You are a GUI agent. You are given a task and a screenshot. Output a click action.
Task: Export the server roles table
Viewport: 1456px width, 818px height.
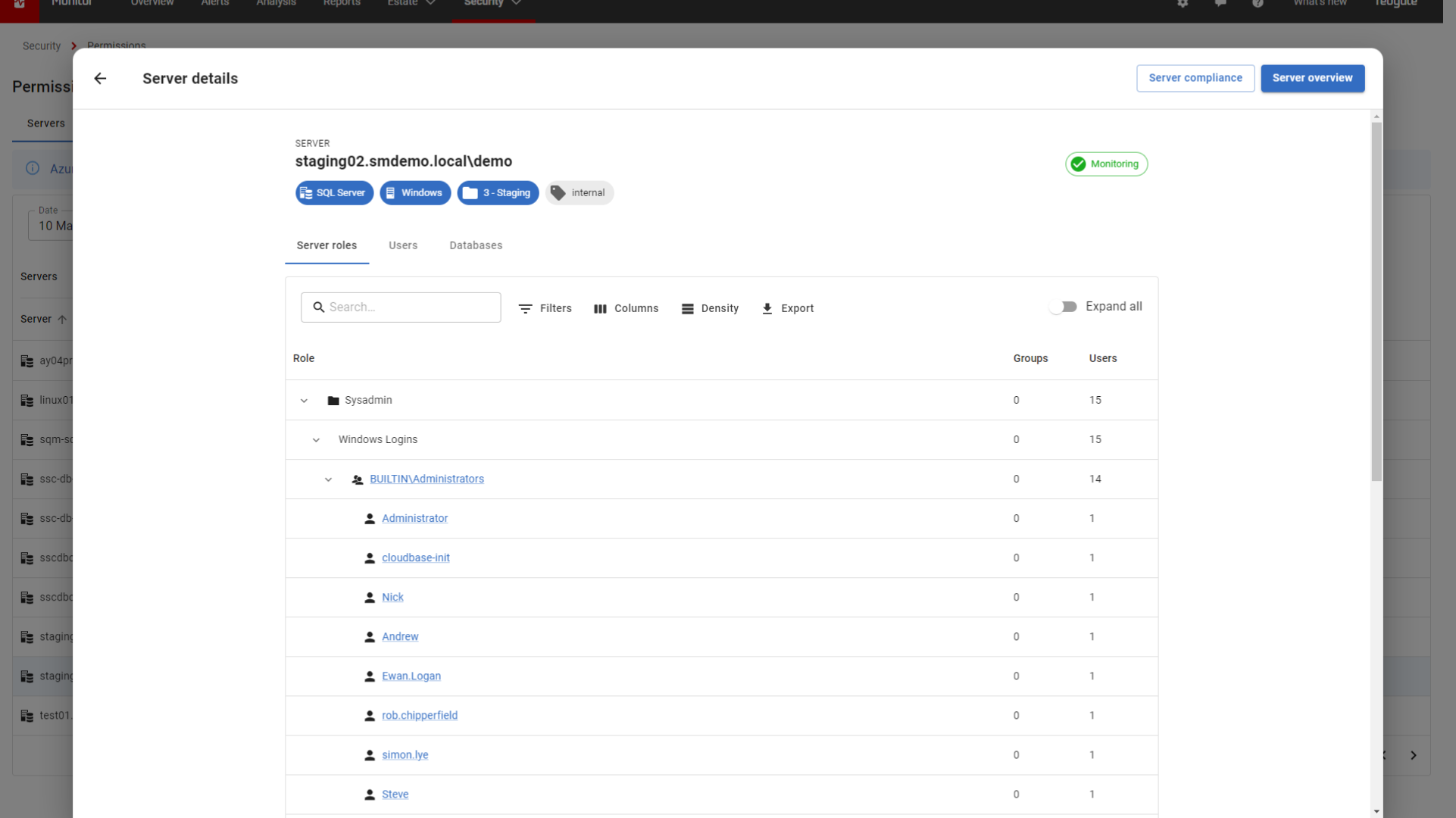pos(788,308)
